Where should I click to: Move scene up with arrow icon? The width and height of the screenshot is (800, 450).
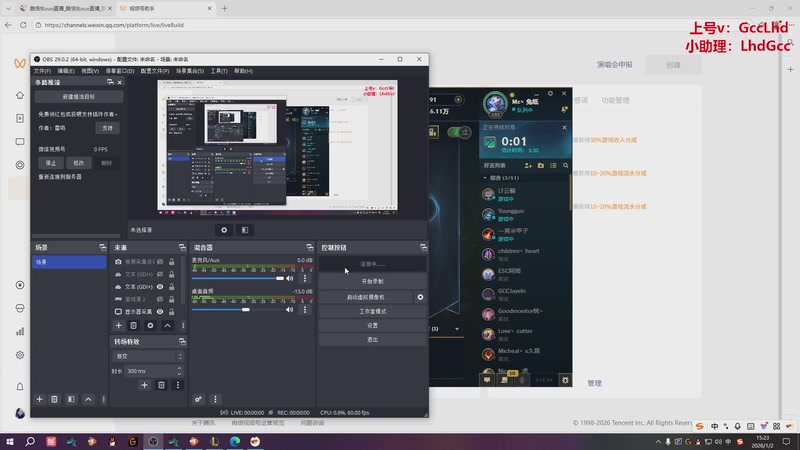88,399
